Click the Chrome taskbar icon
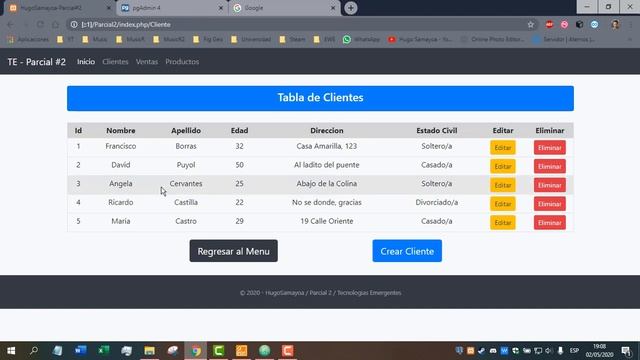Viewport: 640px width, 360px height. [x=196, y=351]
